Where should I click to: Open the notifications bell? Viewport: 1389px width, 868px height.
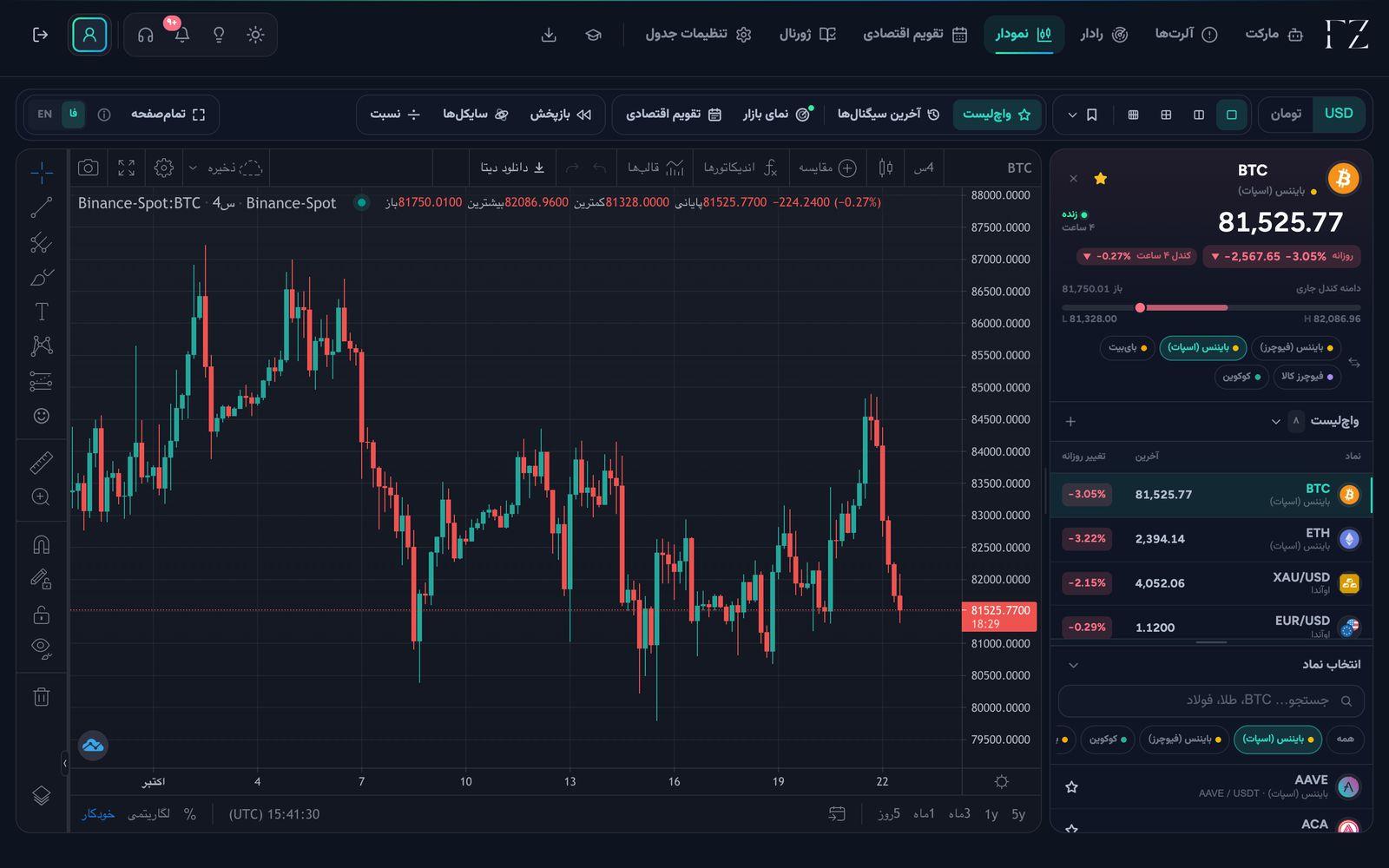coord(181,35)
